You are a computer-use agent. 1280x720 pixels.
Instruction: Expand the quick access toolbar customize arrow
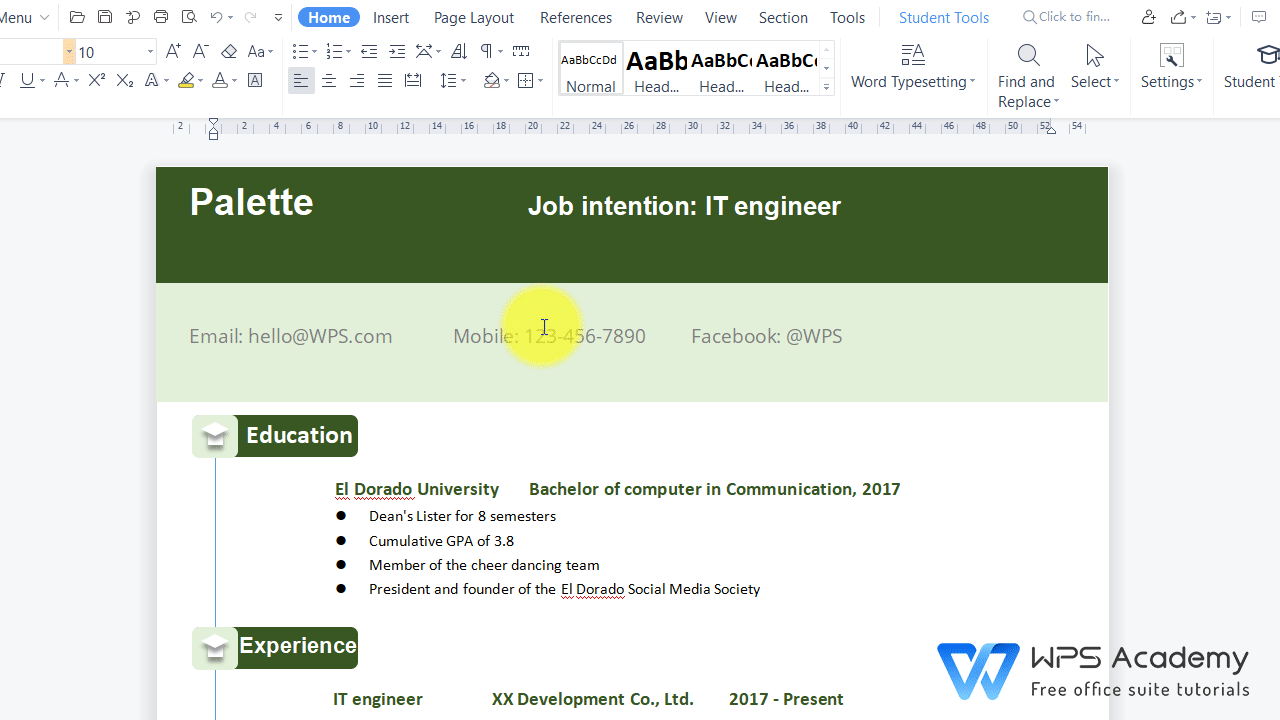(278, 17)
